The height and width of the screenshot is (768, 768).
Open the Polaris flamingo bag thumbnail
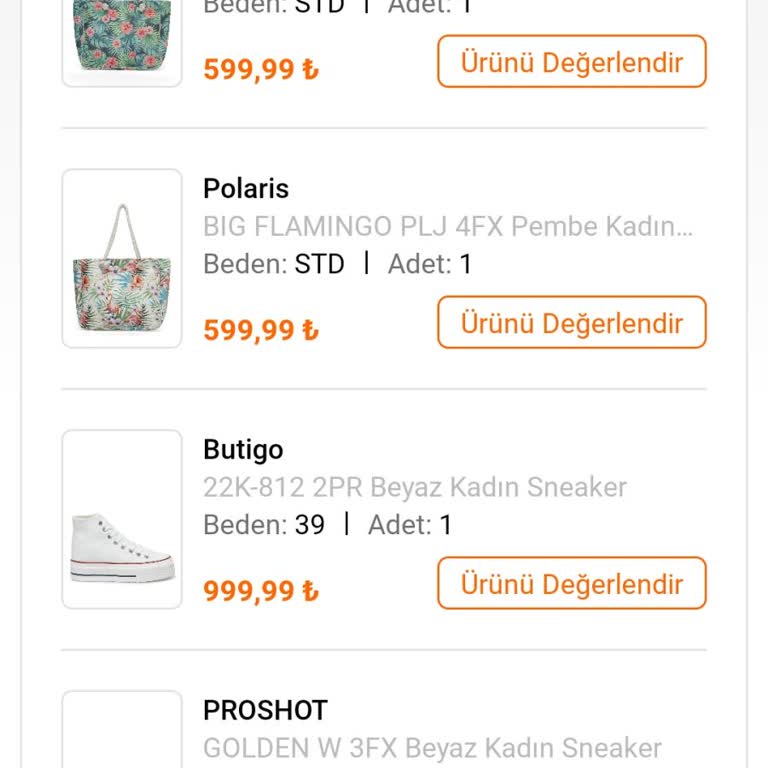pyautogui.click(x=122, y=258)
